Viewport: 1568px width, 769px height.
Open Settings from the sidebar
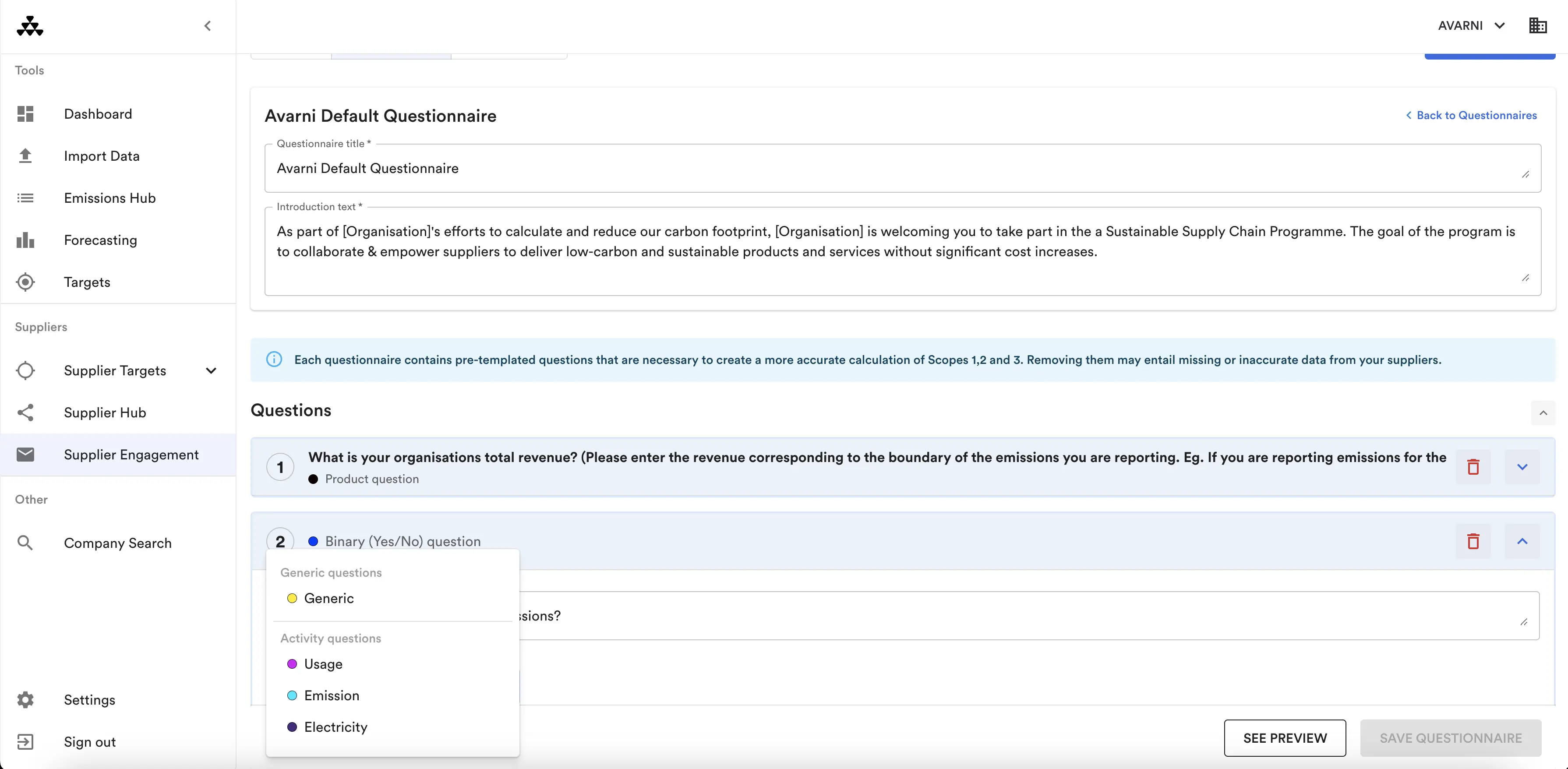[118, 700]
